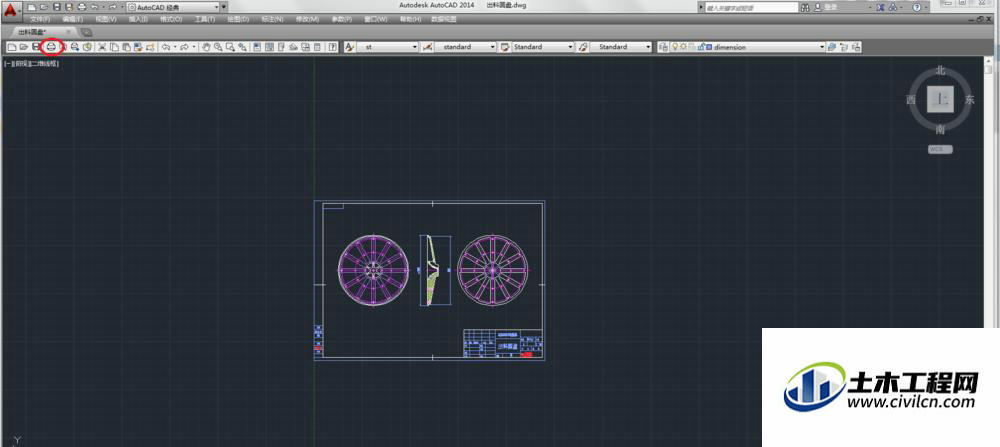Click 东 on the ViewCube compass
The height and width of the screenshot is (447, 1000).
pos(969,99)
